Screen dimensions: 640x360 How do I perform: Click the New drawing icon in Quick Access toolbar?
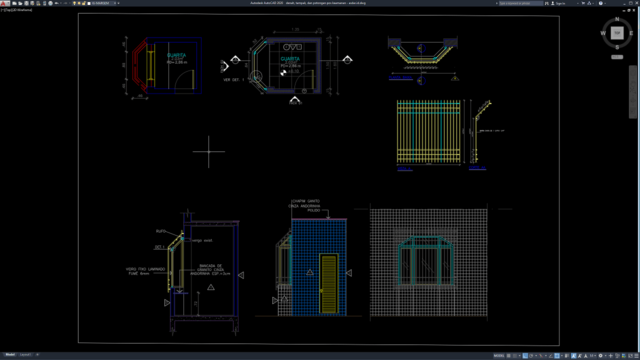(x=14, y=3)
